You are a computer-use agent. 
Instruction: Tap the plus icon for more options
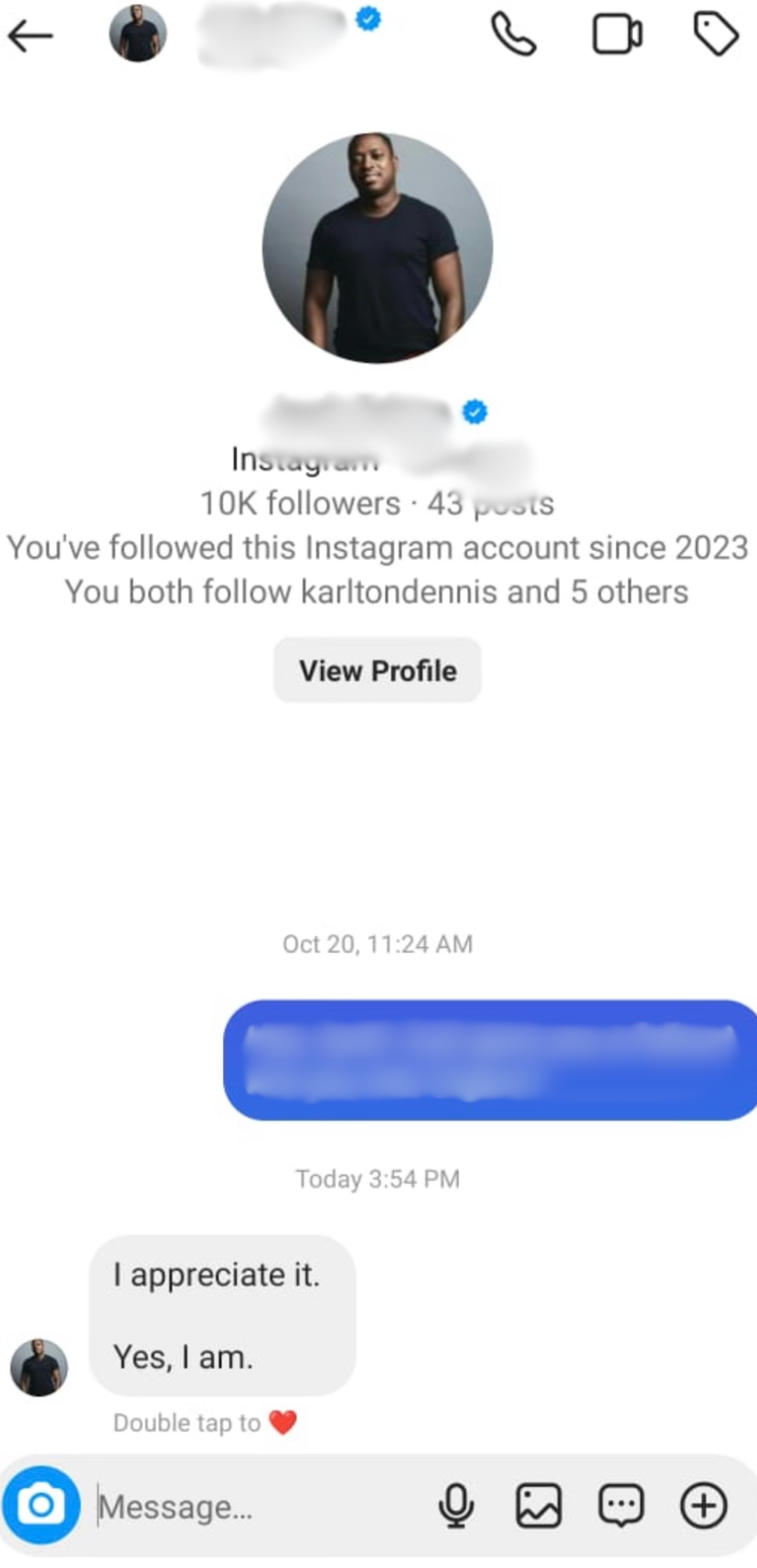tap(703, 1505)
